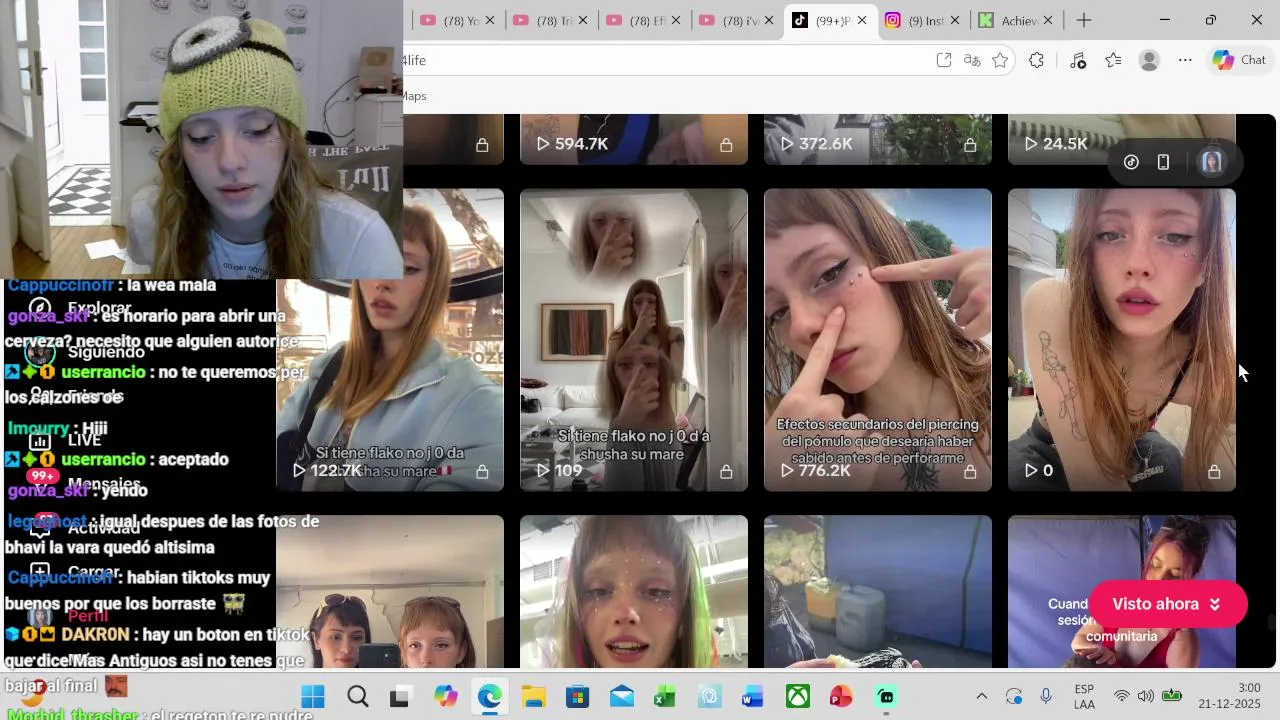Open the sesión comunitaria video thumbnail
Image resolution: width=1280 pixels, height=720 pixels.
pos(1122,591)
